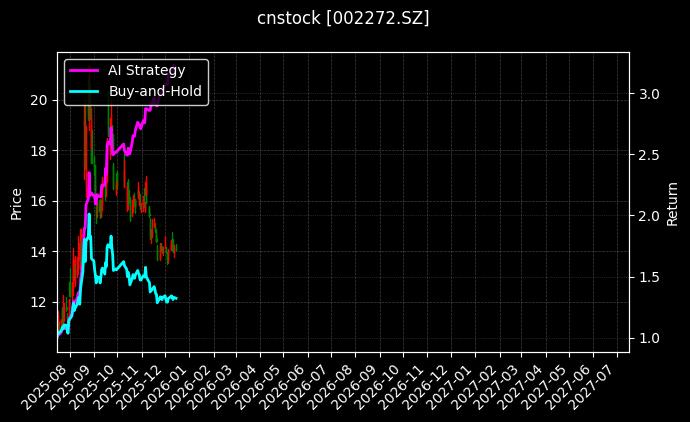Click the Return axis label
Screen dimensions: 690x422
[672, 202]
